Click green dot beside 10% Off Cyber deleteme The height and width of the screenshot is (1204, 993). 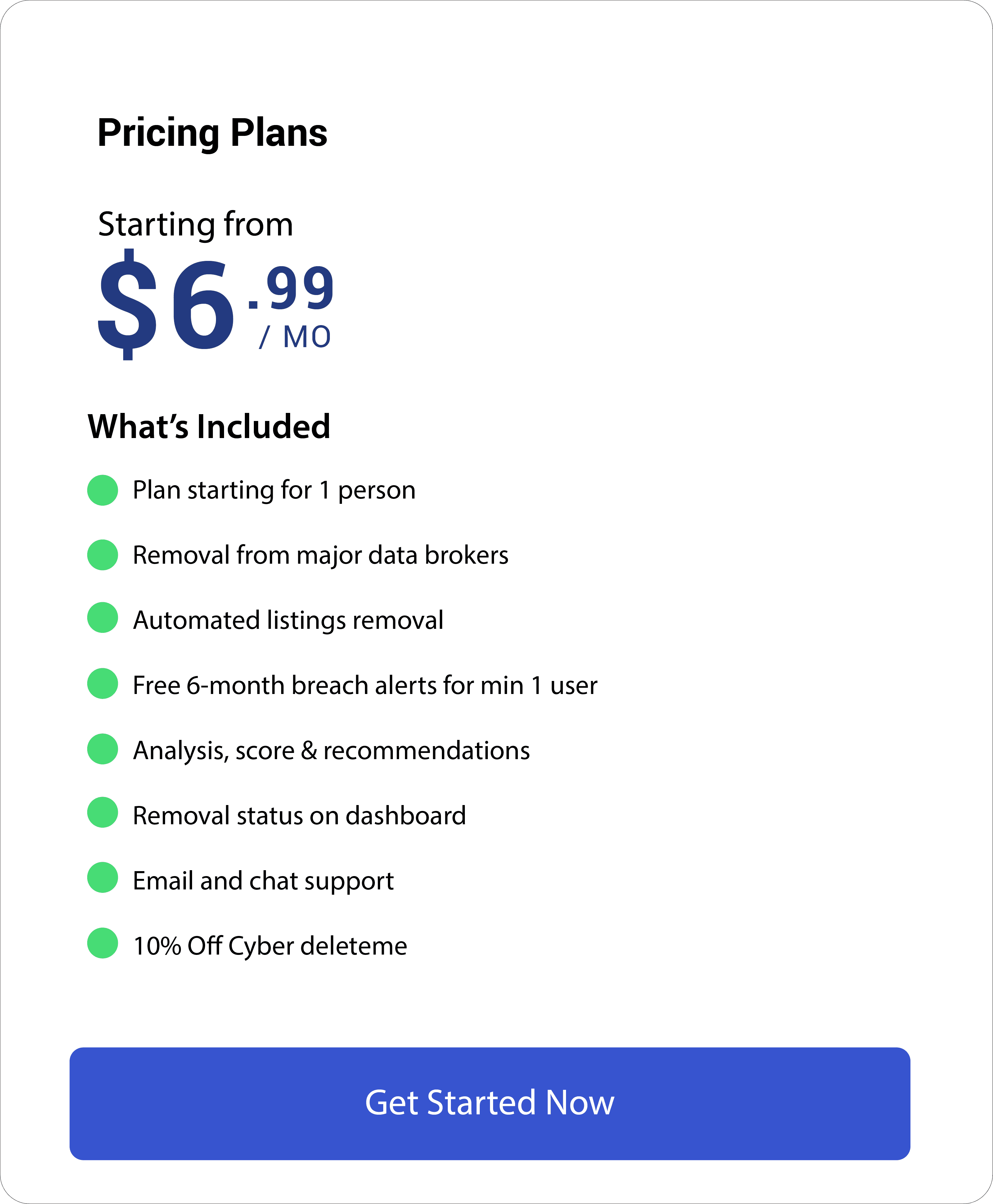tap(103, 943)
